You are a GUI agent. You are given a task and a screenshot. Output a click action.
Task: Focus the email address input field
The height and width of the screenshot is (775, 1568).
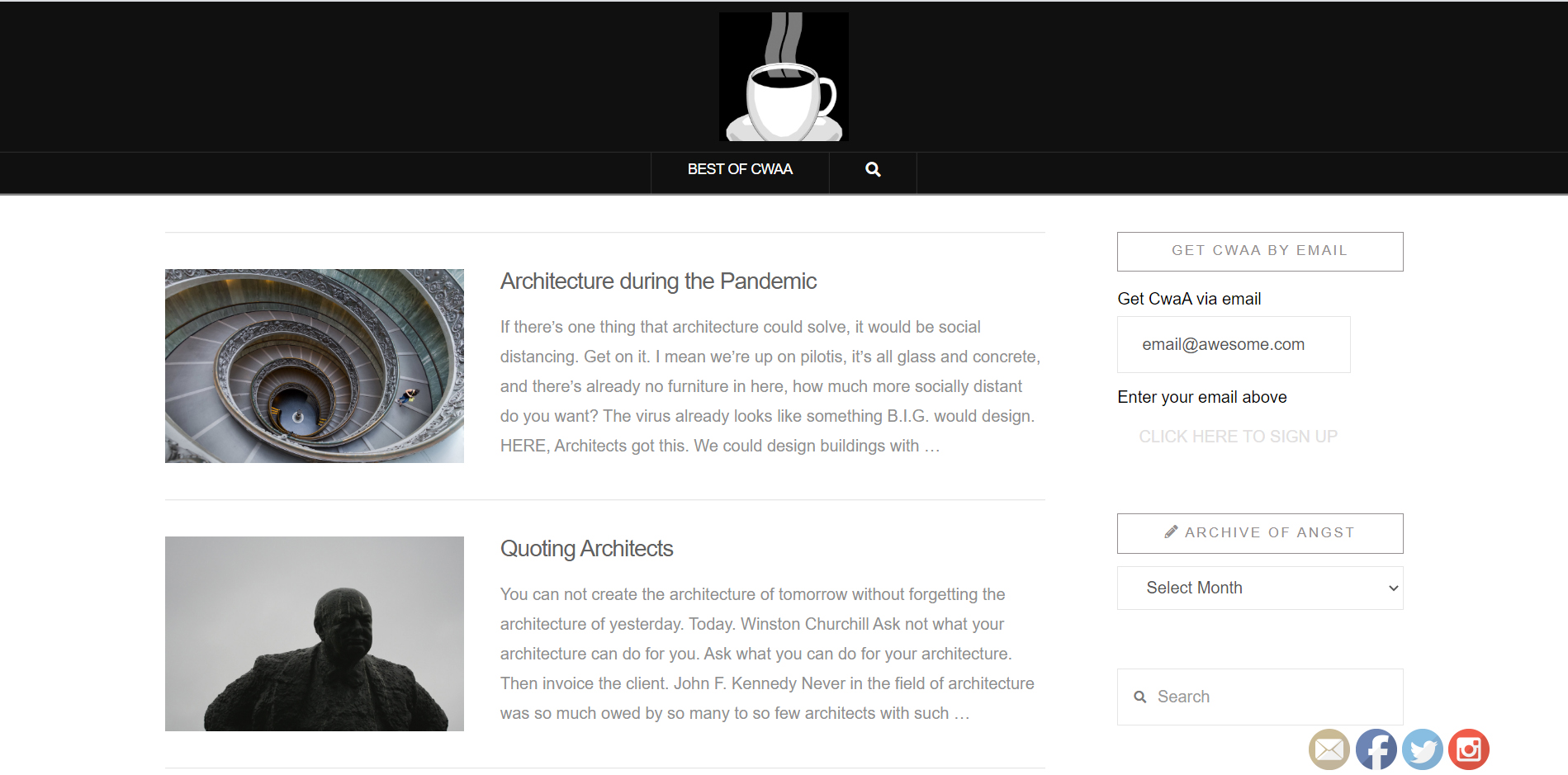[1234, 345]
